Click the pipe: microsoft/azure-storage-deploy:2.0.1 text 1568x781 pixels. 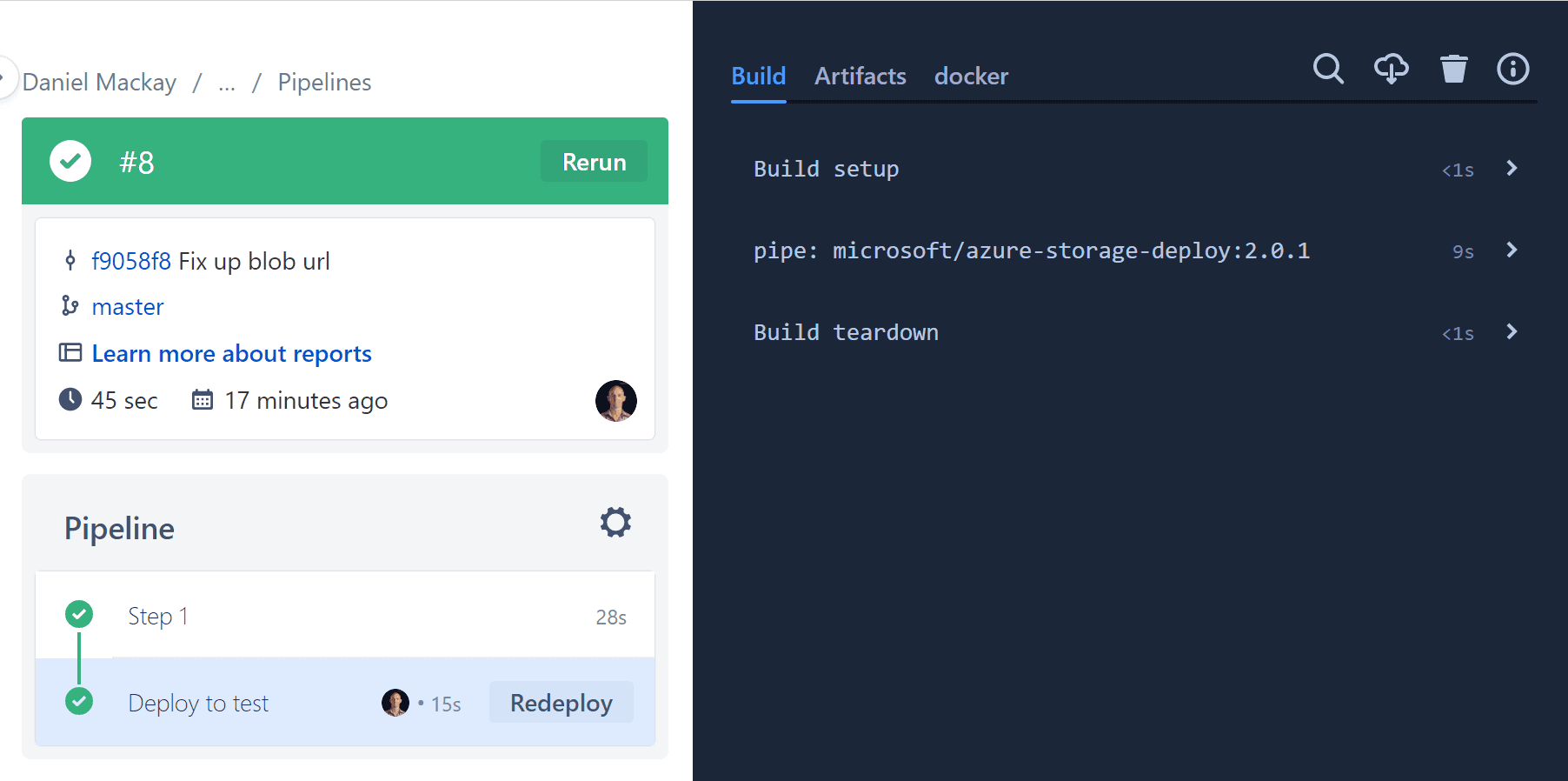[1032, 250]
